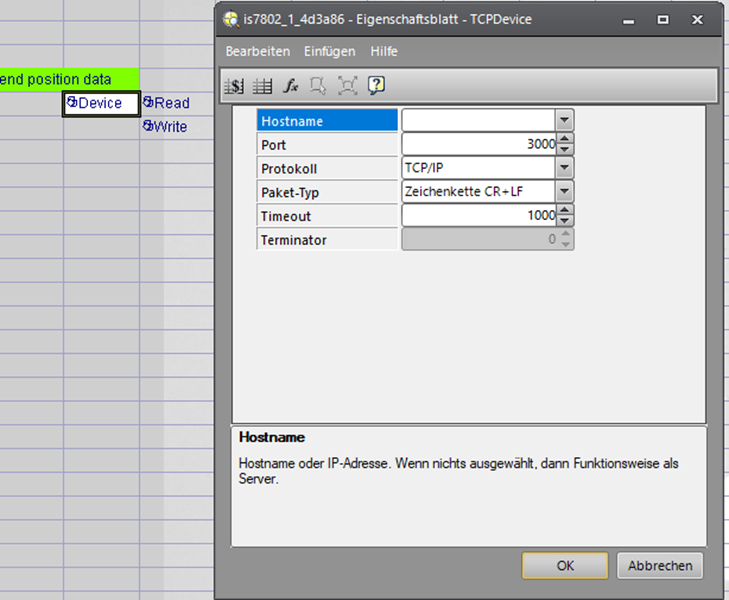Image resolution: width=729 pixels, height=600 pixels.
Task: Decrease the Timeout value with down arrow
Action: click(x=565, y=220)
